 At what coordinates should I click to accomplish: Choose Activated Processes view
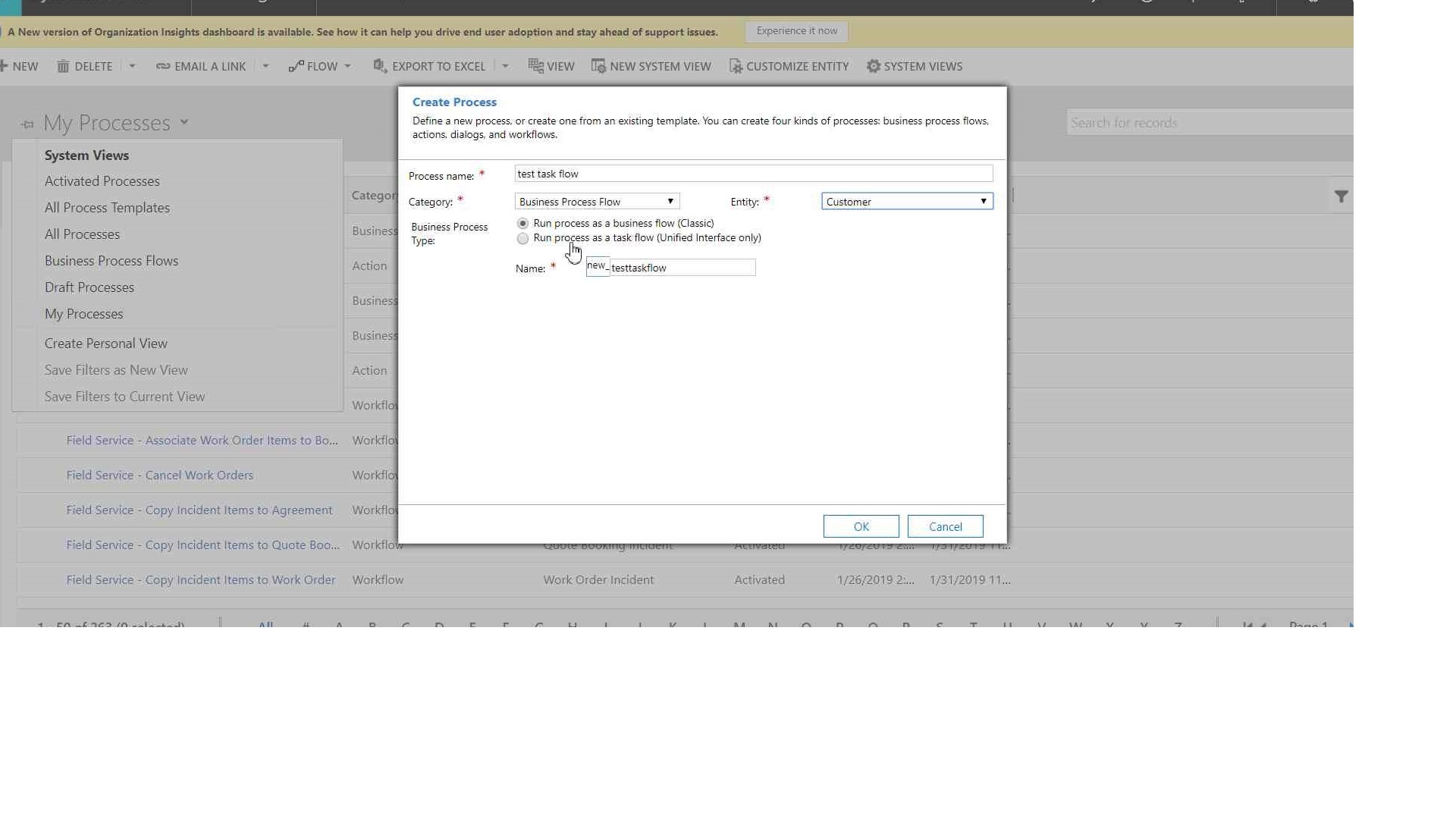(102, 181)
